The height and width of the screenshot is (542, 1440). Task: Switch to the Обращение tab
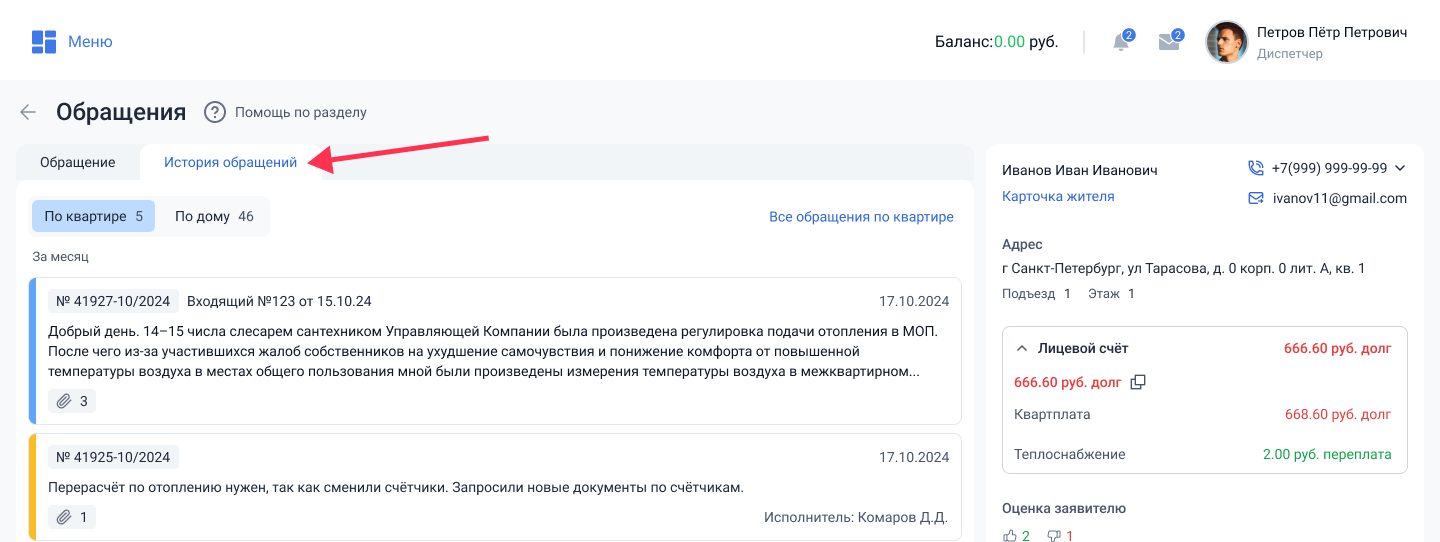[77, 162]
